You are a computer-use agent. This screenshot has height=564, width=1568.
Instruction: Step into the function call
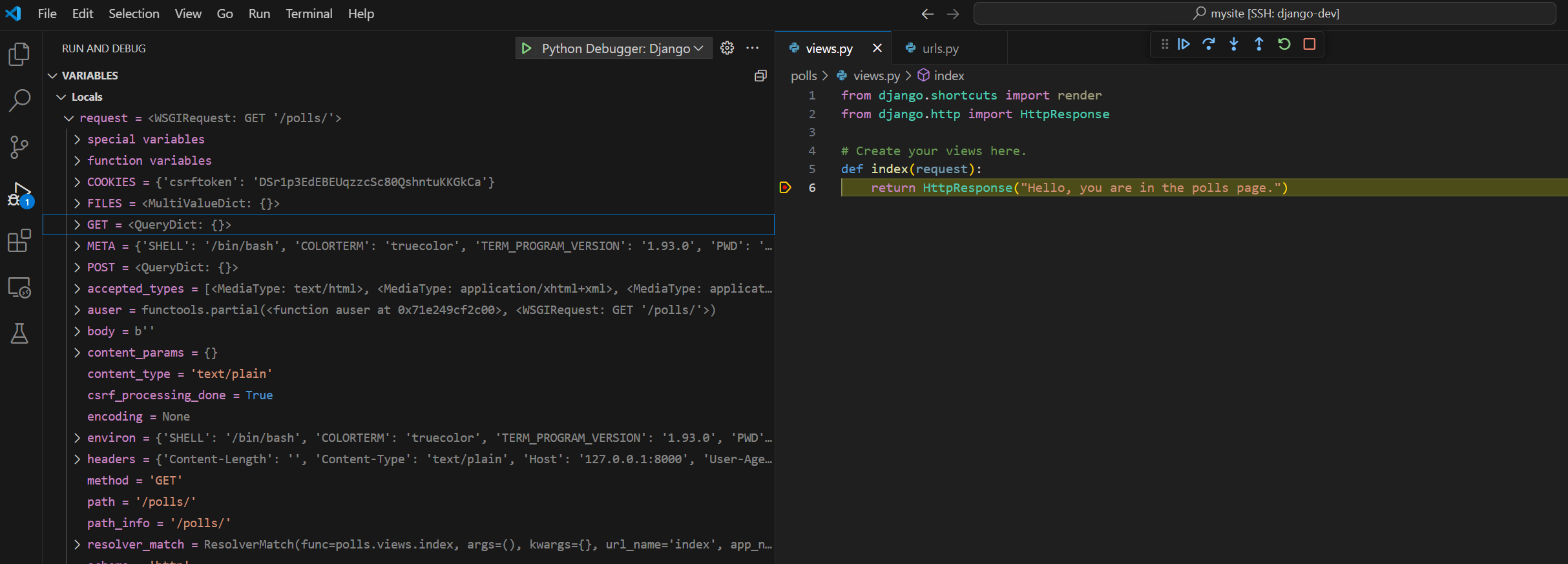(x=1234, y=44)
